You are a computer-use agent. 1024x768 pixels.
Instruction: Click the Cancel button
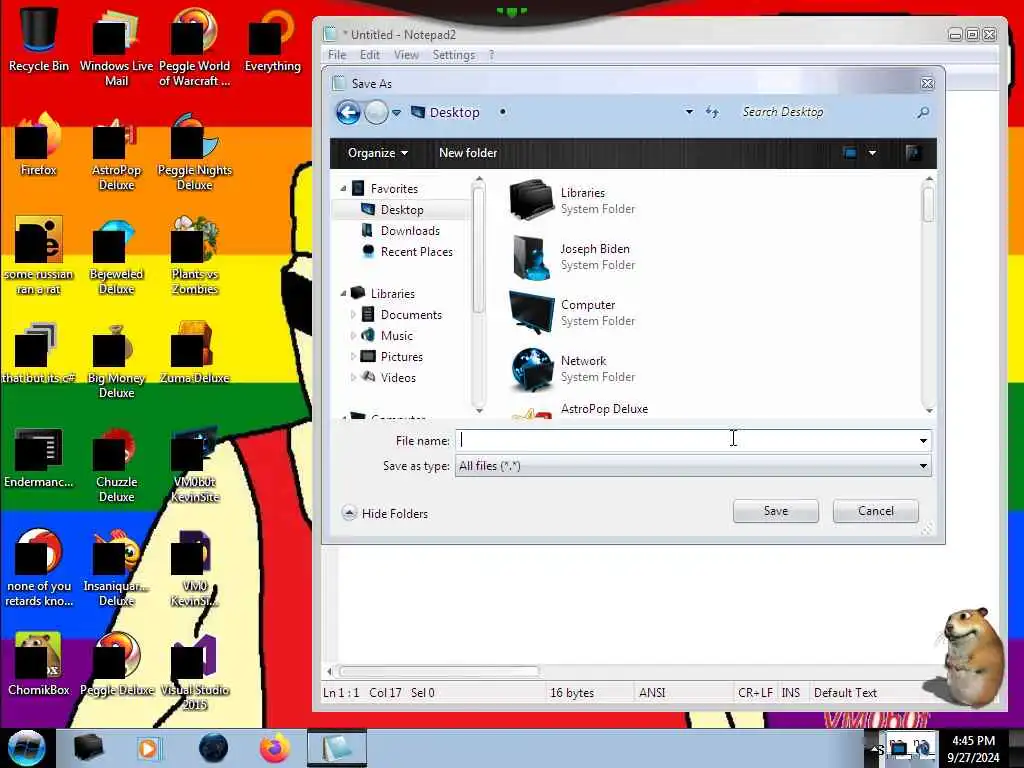pyautogui.click(x=875, y=511)
